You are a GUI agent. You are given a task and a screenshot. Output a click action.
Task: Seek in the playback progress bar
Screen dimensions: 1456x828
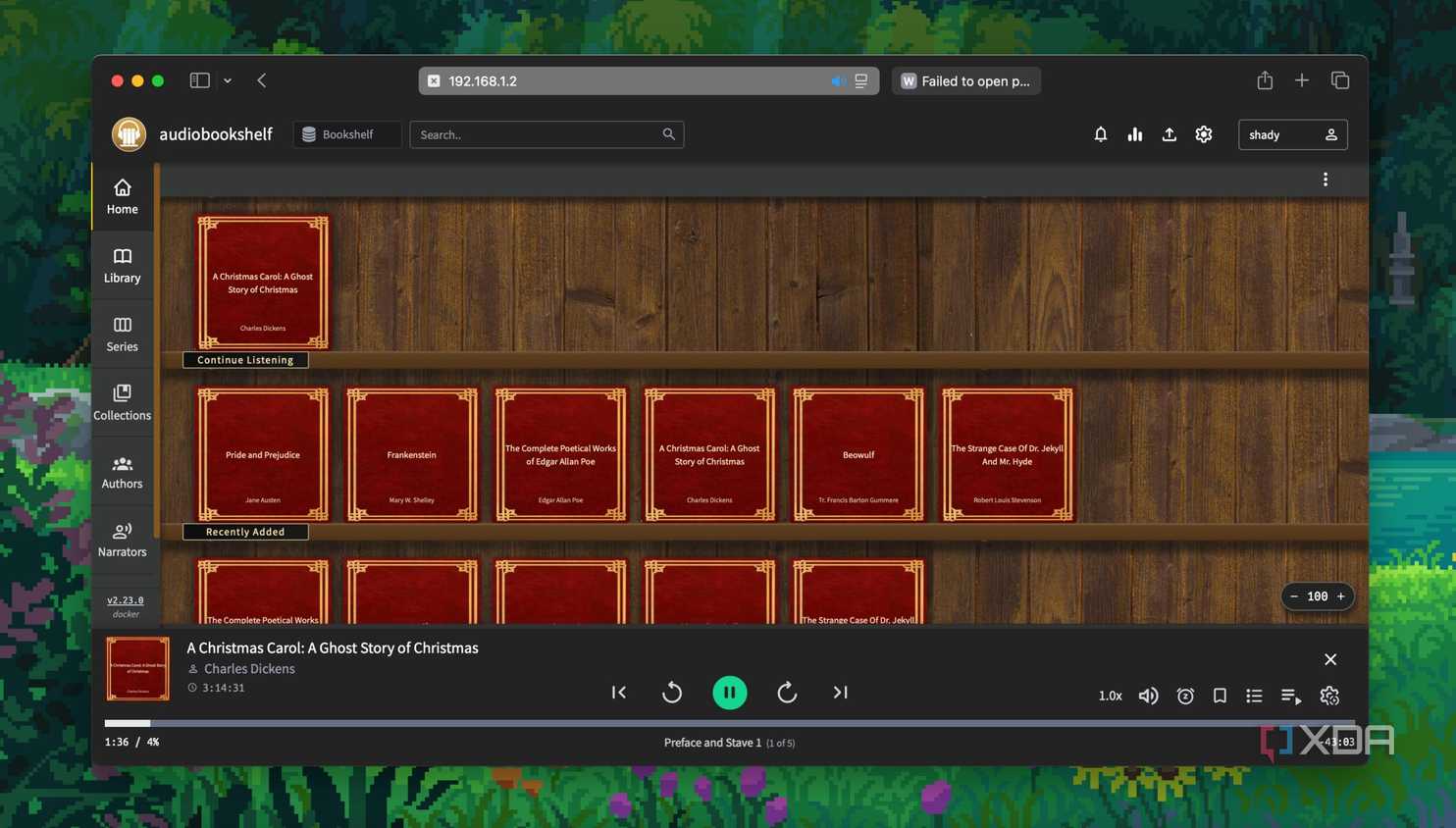click(730, 723)
